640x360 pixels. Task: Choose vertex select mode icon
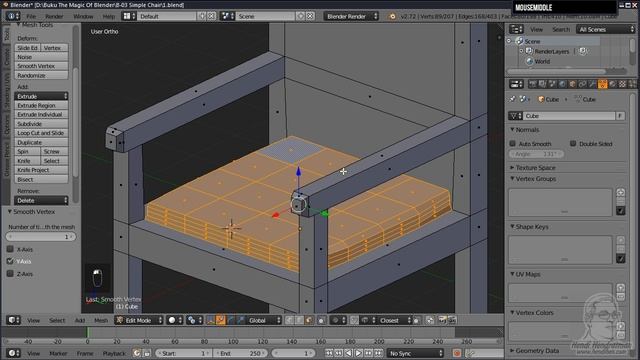point(289,320)
